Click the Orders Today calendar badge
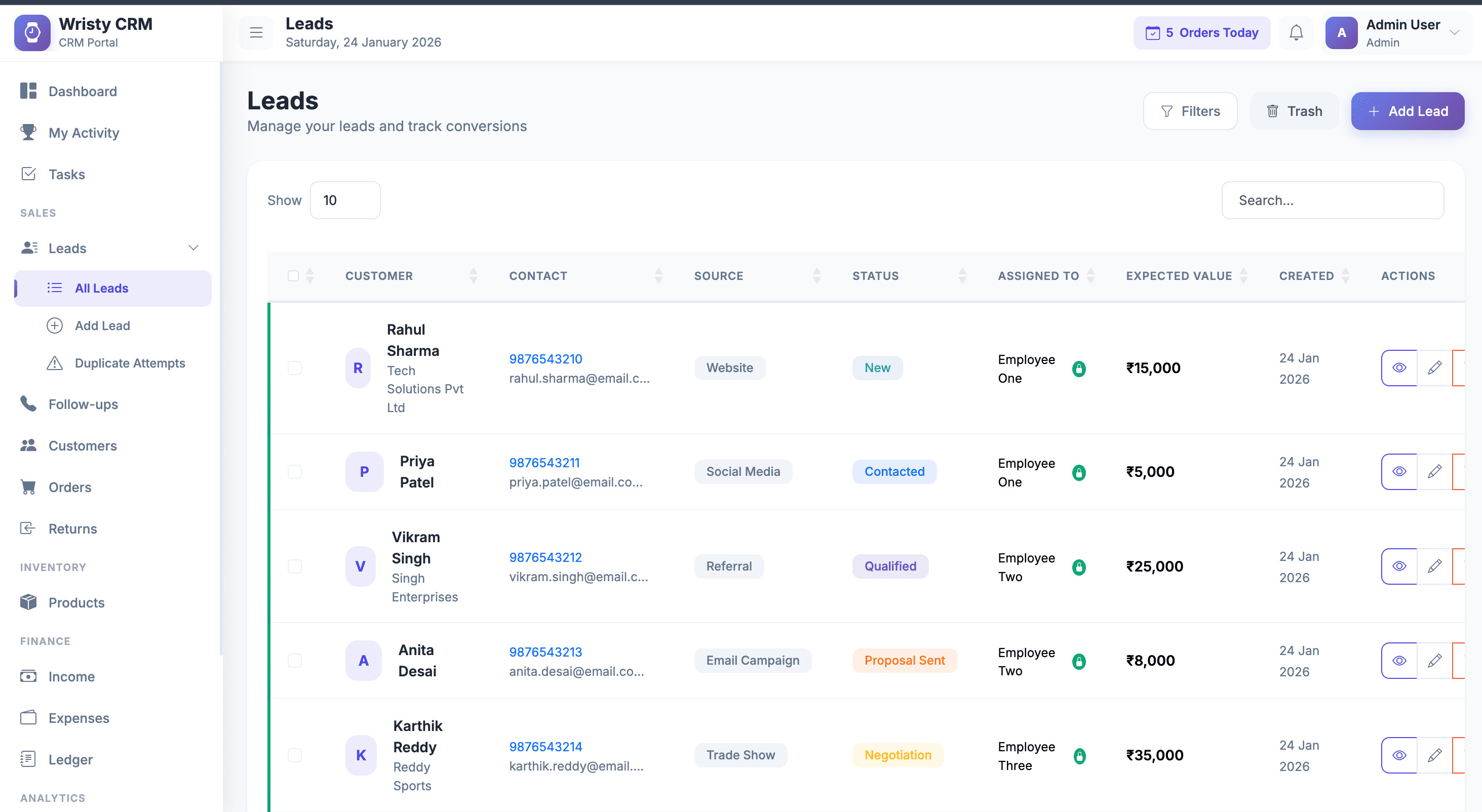 click(x=1201, y=33)
